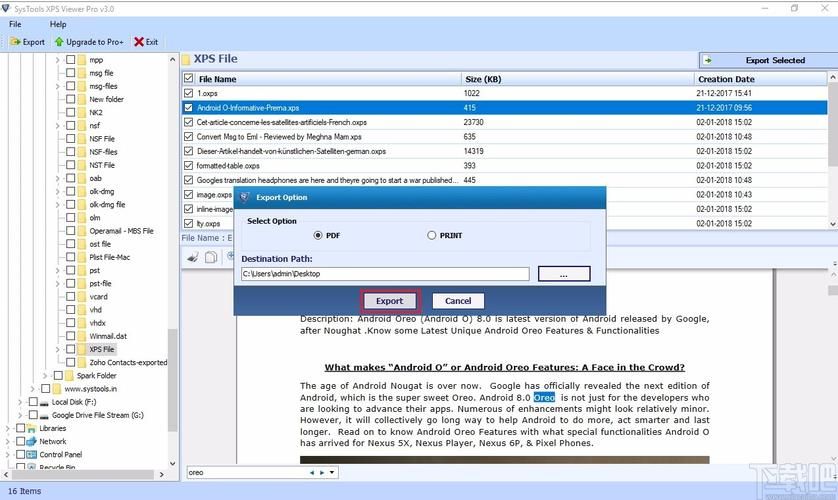This screenshot has width=838, height=500.
Task: Open the search box options dropdown arrow
Action: click(332, 473)
